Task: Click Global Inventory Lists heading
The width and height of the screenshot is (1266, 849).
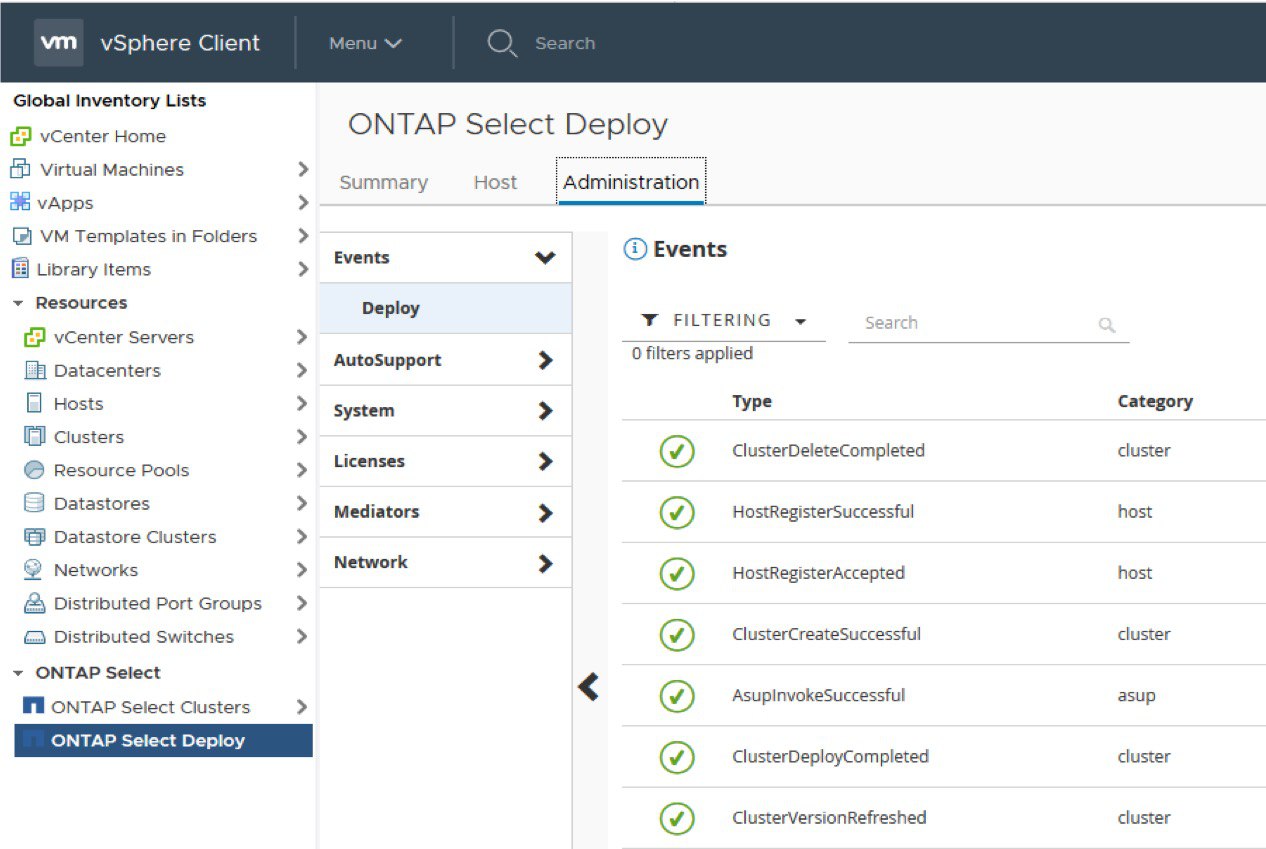Action: (110, 101)
